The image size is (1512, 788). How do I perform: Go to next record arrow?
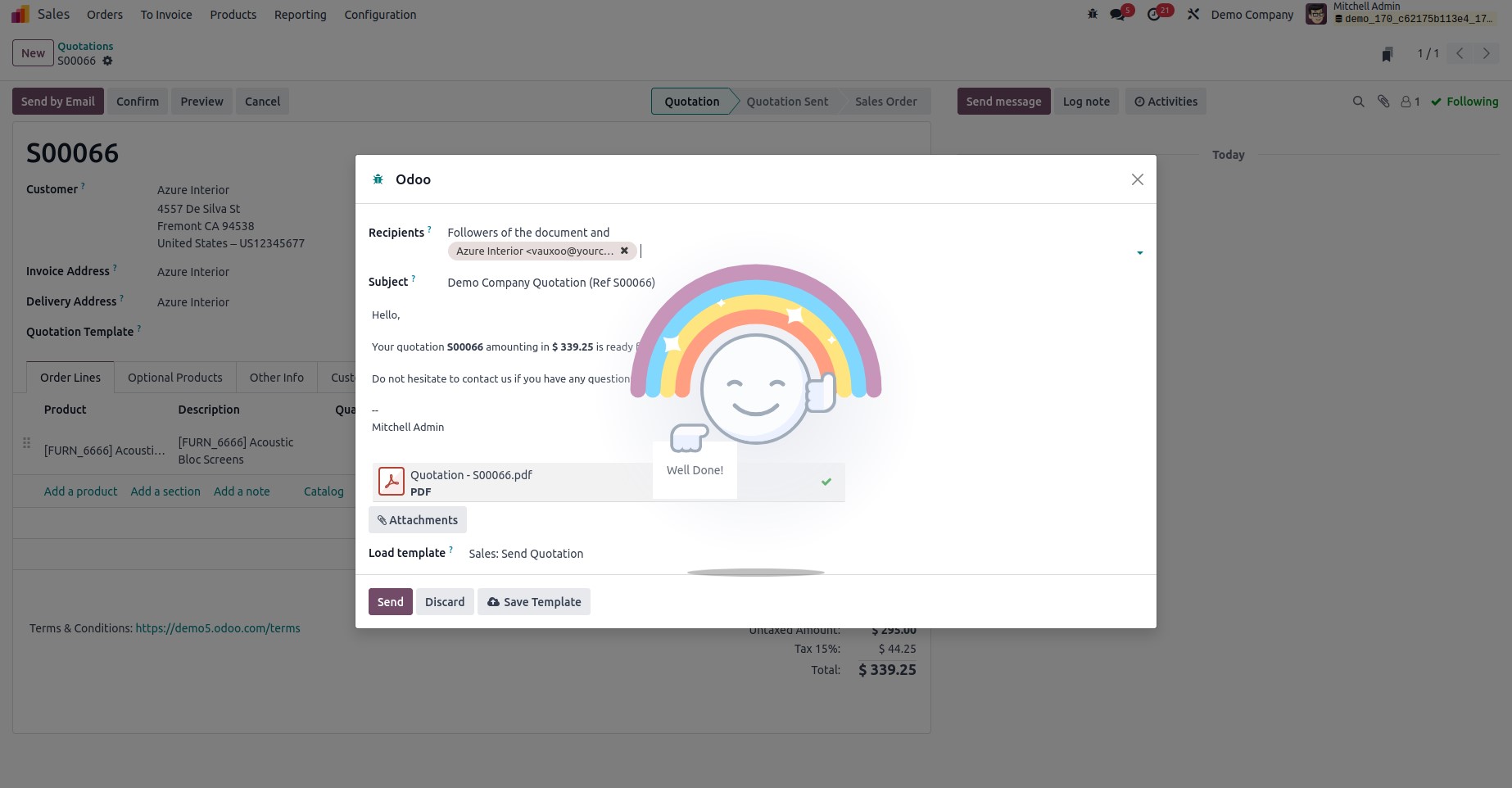[1486, 53]
